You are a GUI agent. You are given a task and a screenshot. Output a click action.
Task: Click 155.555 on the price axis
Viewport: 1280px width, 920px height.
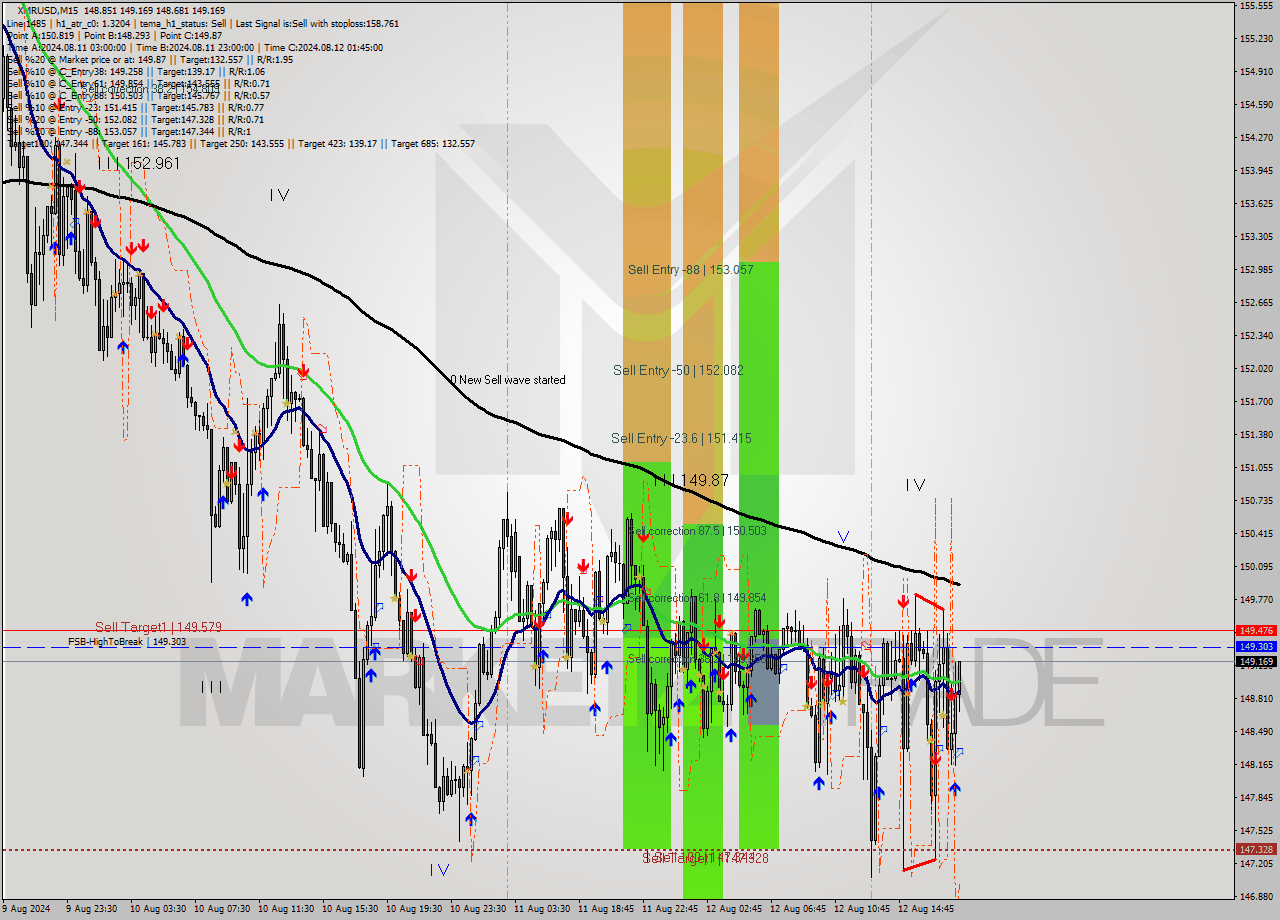click(1256, 6)
